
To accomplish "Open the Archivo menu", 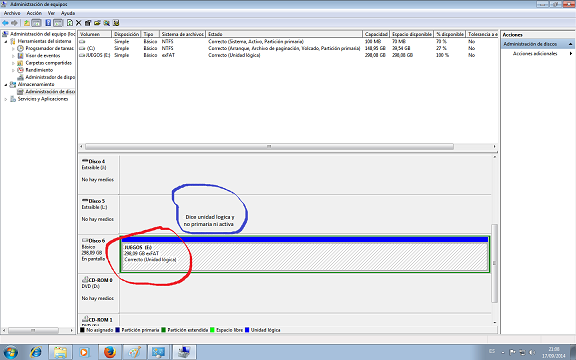I will click(x=12, y=13).
